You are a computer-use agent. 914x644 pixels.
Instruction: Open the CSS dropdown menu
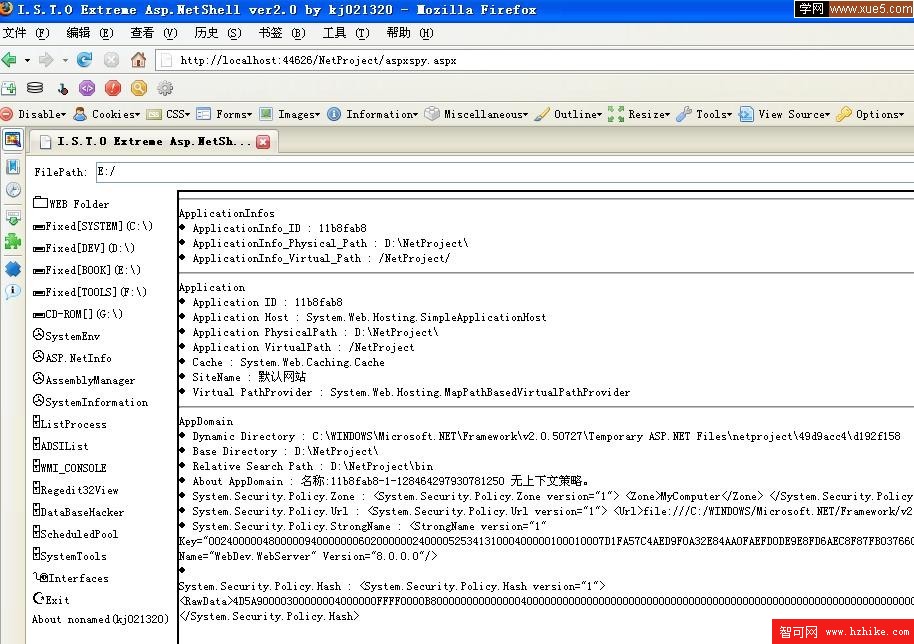click(169, 114)
